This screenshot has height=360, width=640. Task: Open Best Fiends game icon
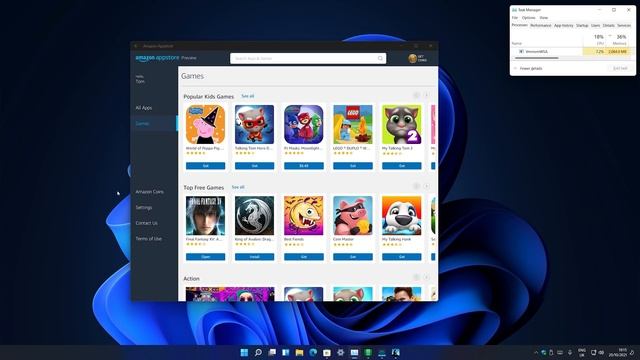point(304,216)
